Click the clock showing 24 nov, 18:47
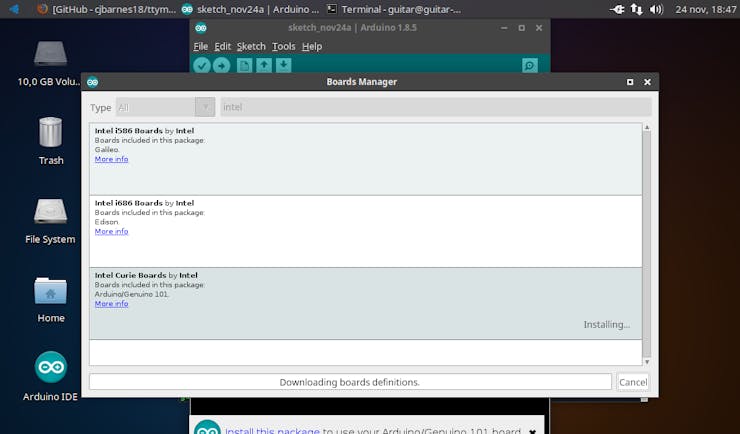 [705, 9]
